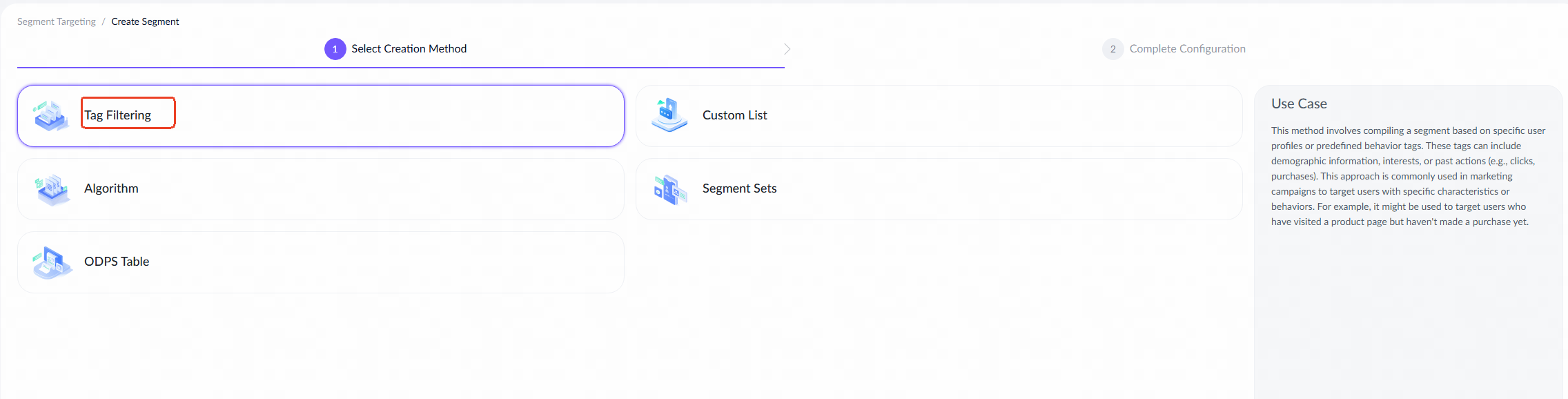Click the ODPS Table icon
The image size is (1568, 399).
click(52, 262)
